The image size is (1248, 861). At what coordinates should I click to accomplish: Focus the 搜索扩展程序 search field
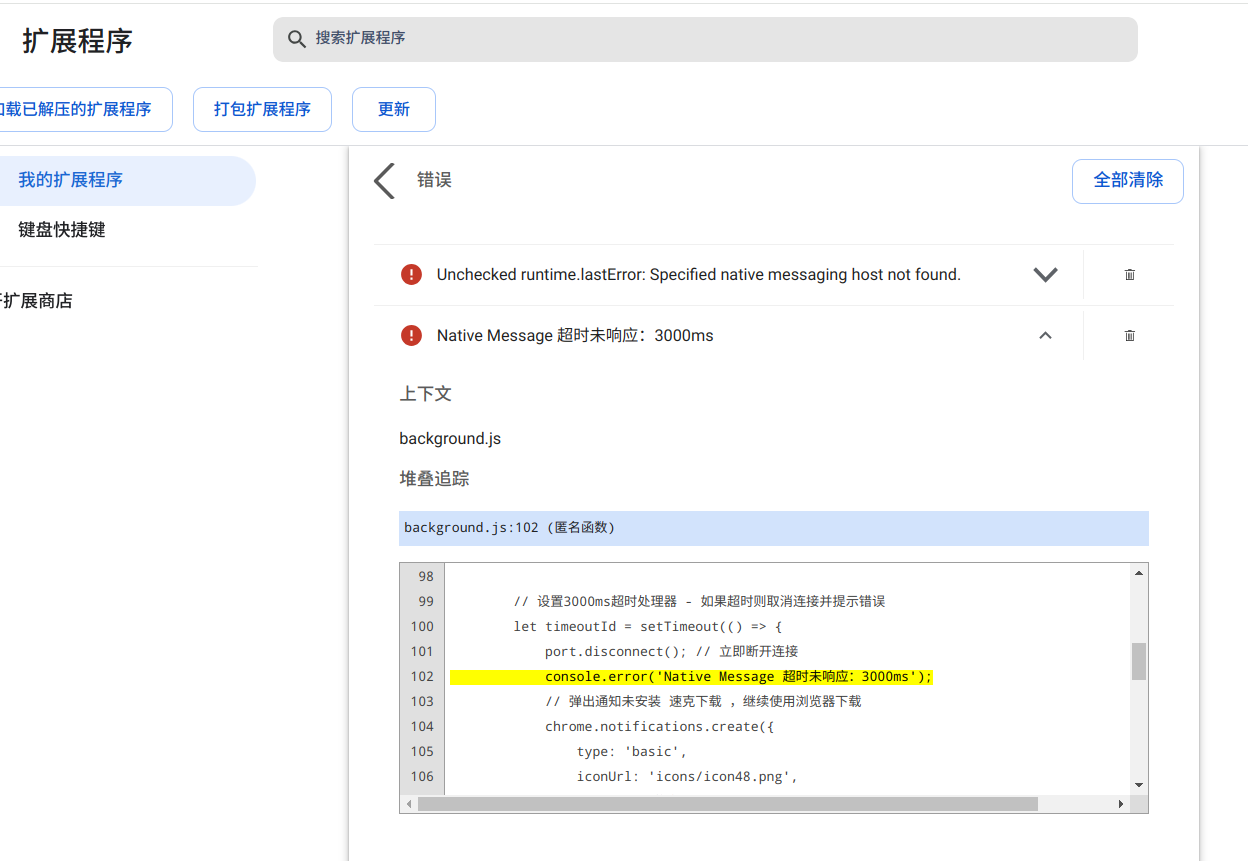coord(705,39)
